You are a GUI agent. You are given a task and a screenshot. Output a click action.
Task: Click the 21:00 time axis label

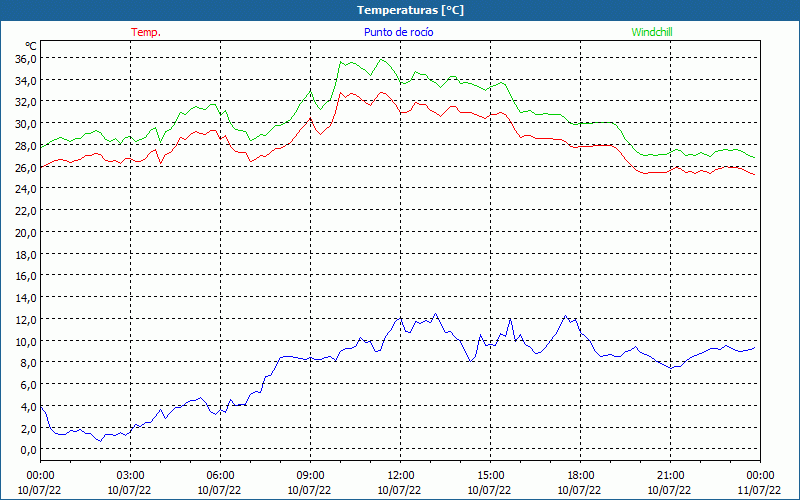click(x=670, y=476)
